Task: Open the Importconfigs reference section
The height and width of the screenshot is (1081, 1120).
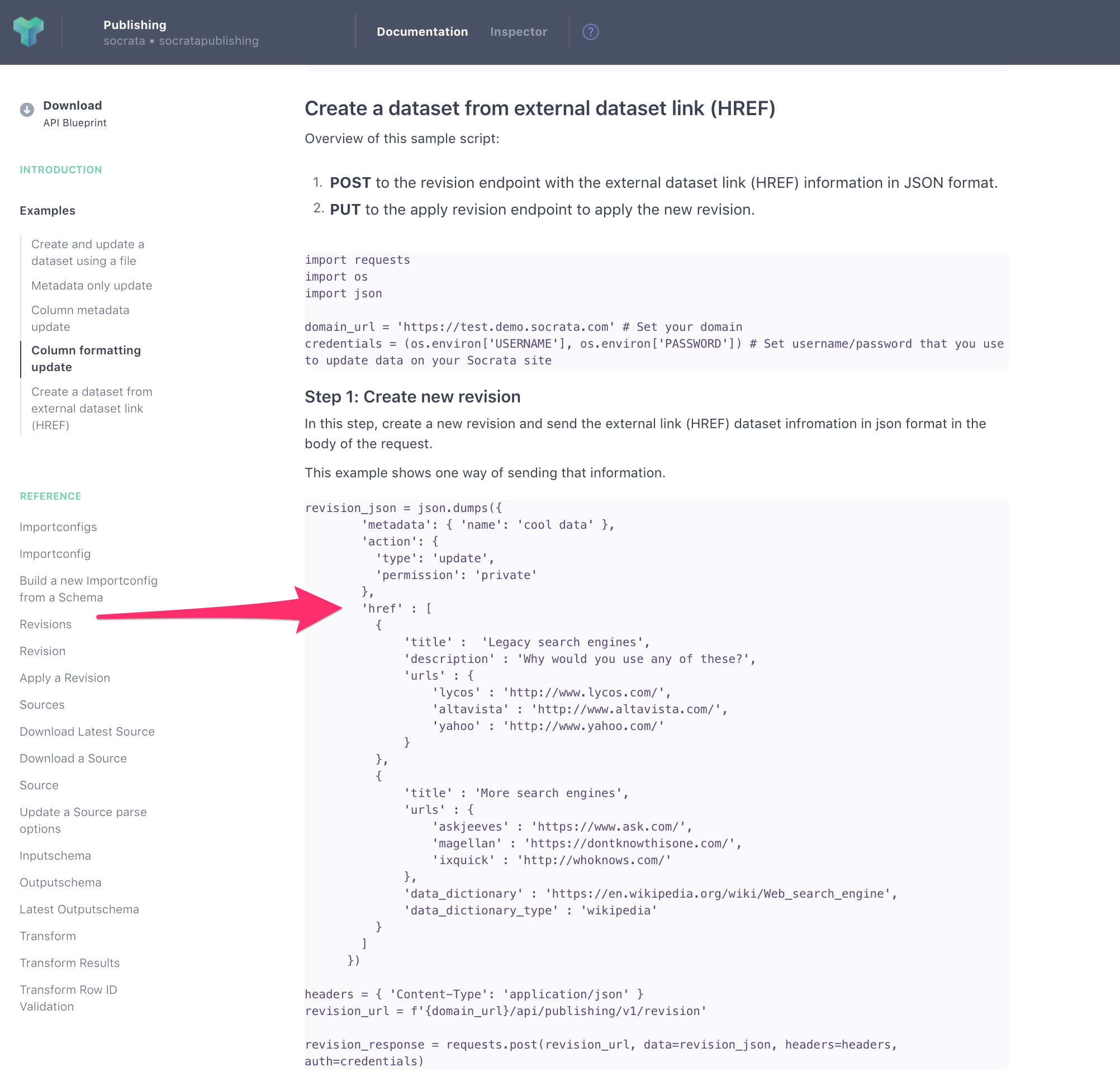Action: (x=58, y=527)
